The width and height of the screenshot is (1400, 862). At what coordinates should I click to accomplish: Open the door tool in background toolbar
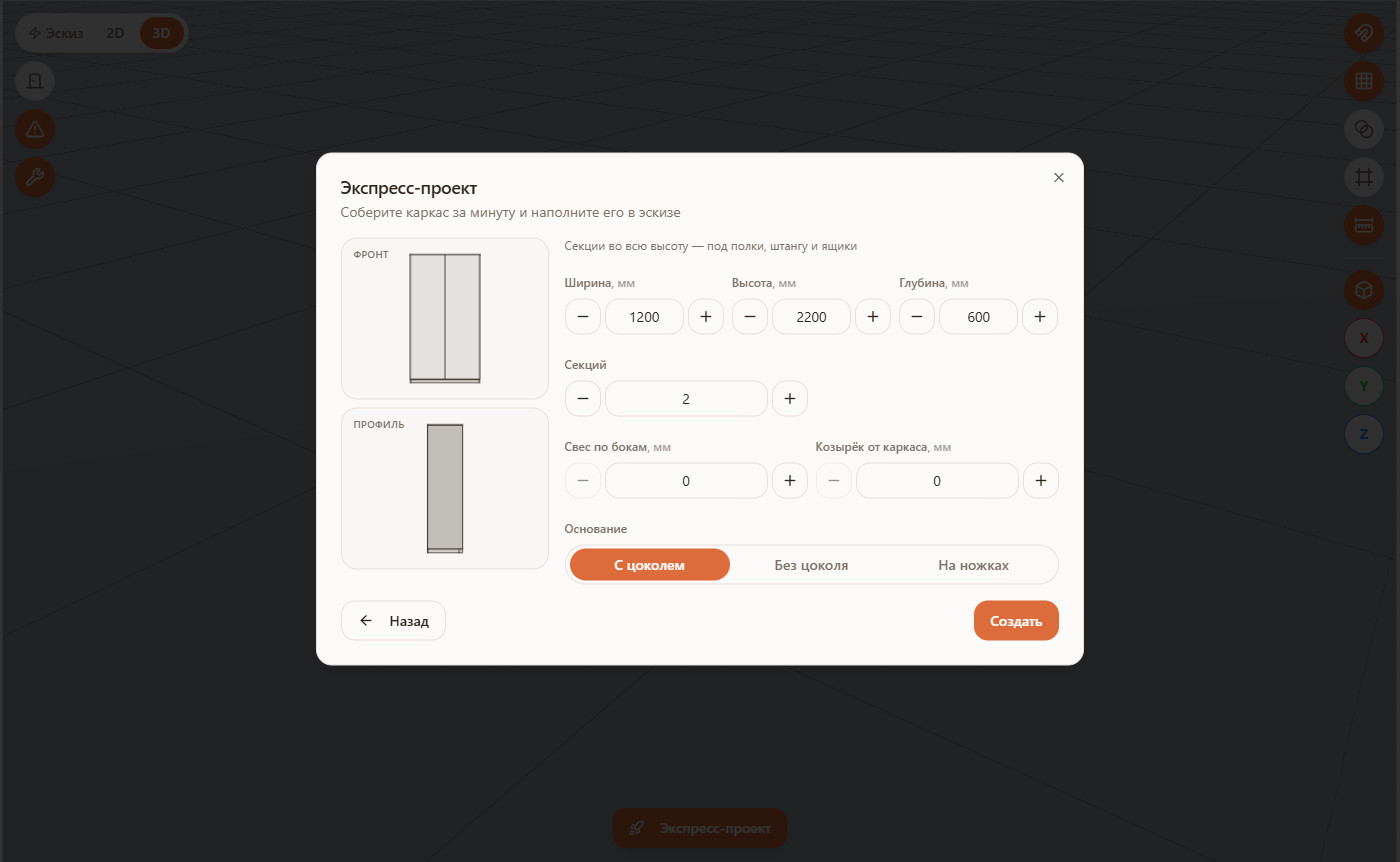point(35,80)
